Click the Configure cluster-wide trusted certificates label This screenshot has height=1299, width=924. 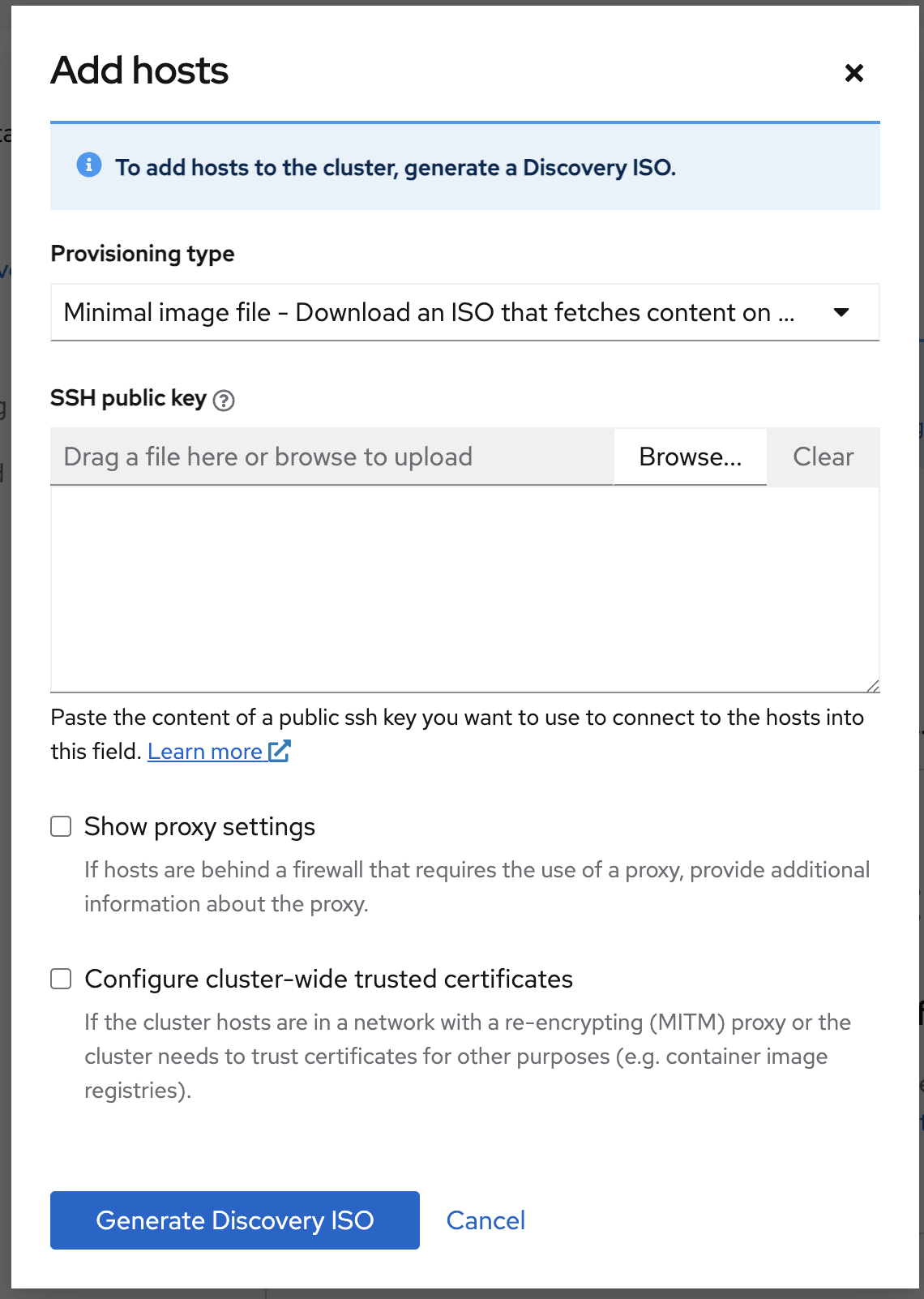pos(328,980)
